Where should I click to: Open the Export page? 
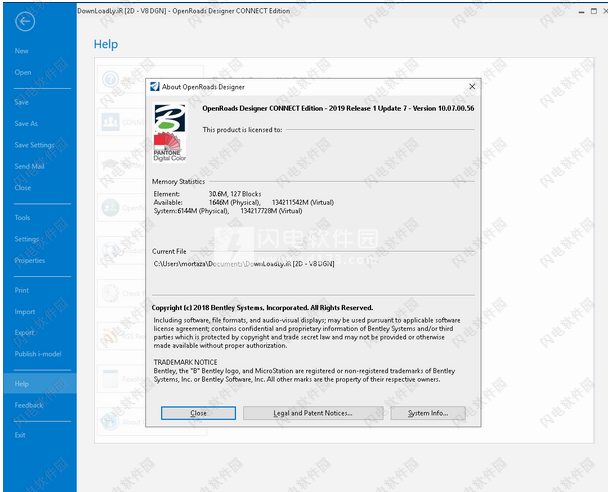(24, 333)
